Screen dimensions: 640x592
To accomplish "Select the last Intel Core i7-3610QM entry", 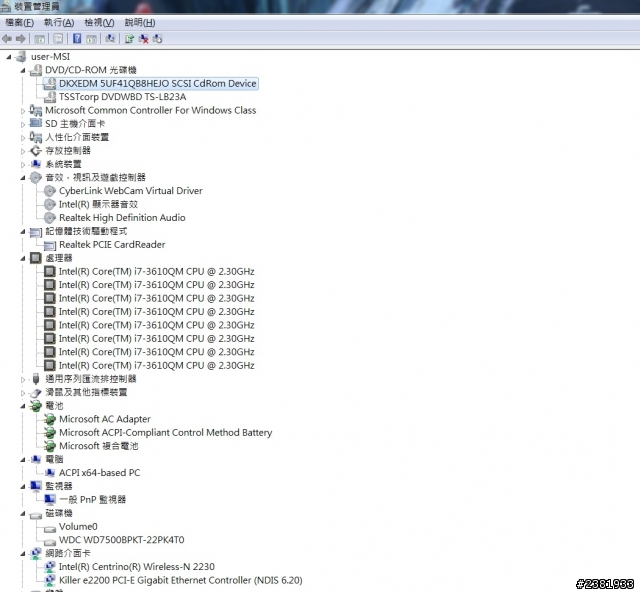I will pos(156,365).
